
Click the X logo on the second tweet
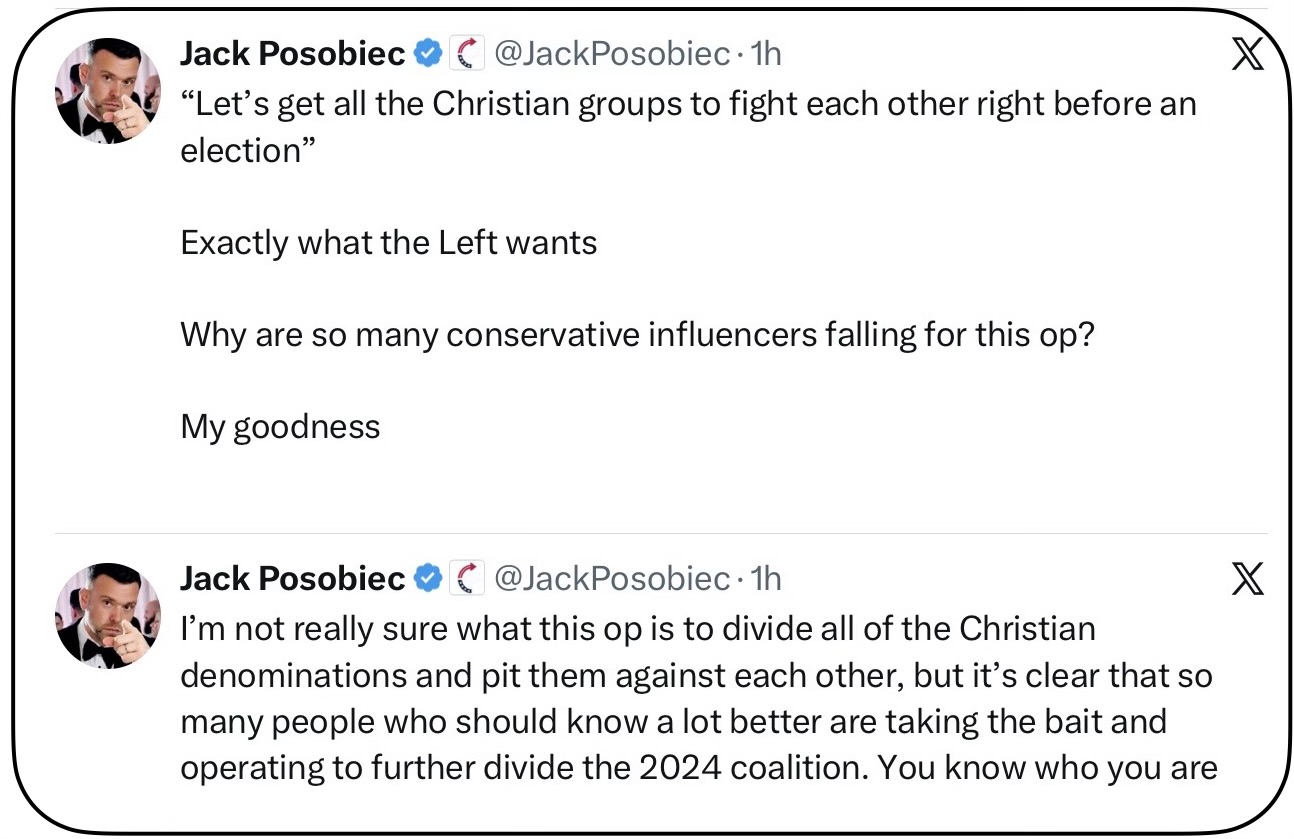[1246, 579]
